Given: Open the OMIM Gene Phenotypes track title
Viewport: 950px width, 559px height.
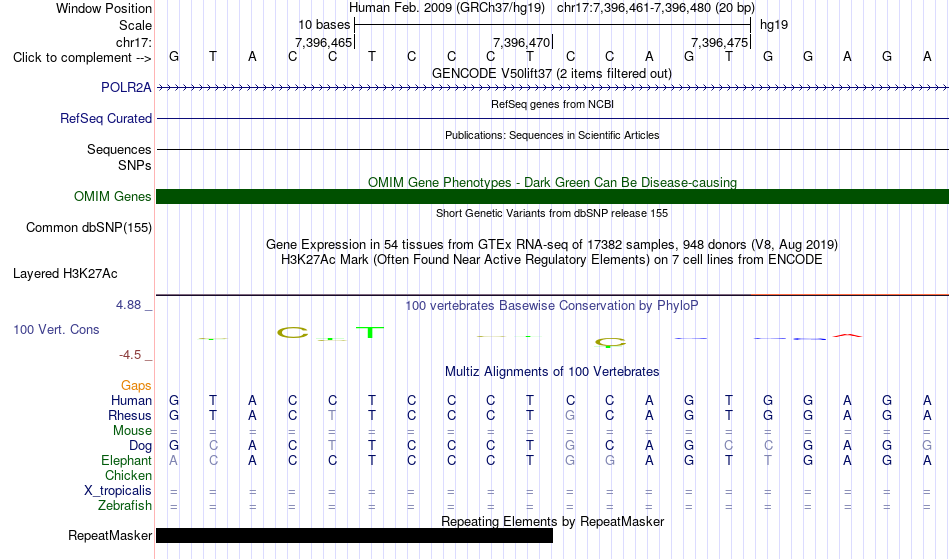Looking at the screenshot, I should tap(552, 182).
